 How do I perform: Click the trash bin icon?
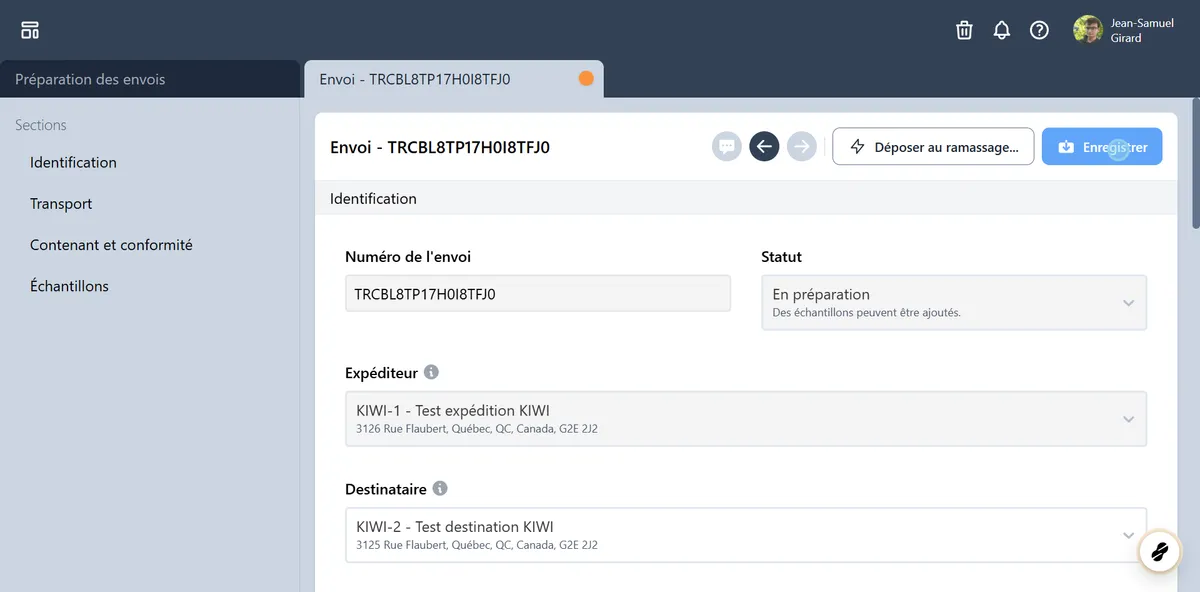click(964, 30)
